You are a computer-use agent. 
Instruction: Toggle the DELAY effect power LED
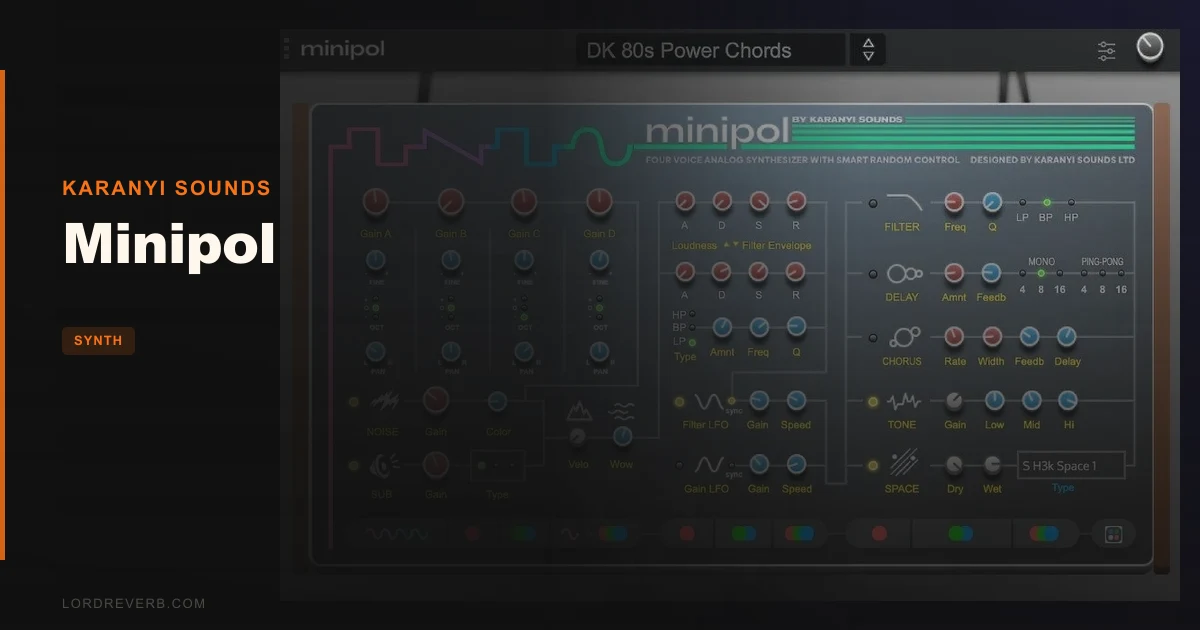click(872, 273)
